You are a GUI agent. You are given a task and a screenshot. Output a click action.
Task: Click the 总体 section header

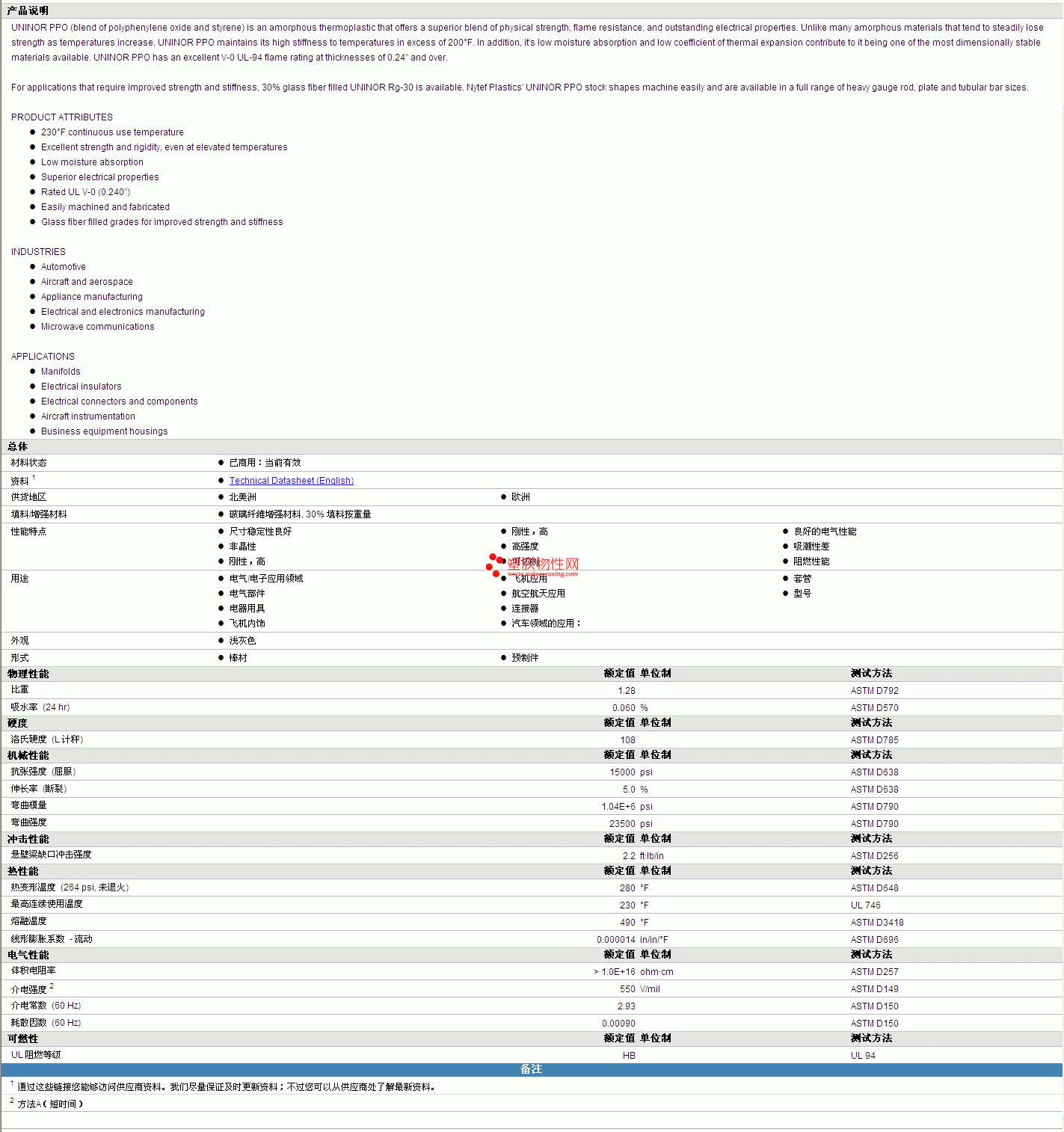pos(18,446)
